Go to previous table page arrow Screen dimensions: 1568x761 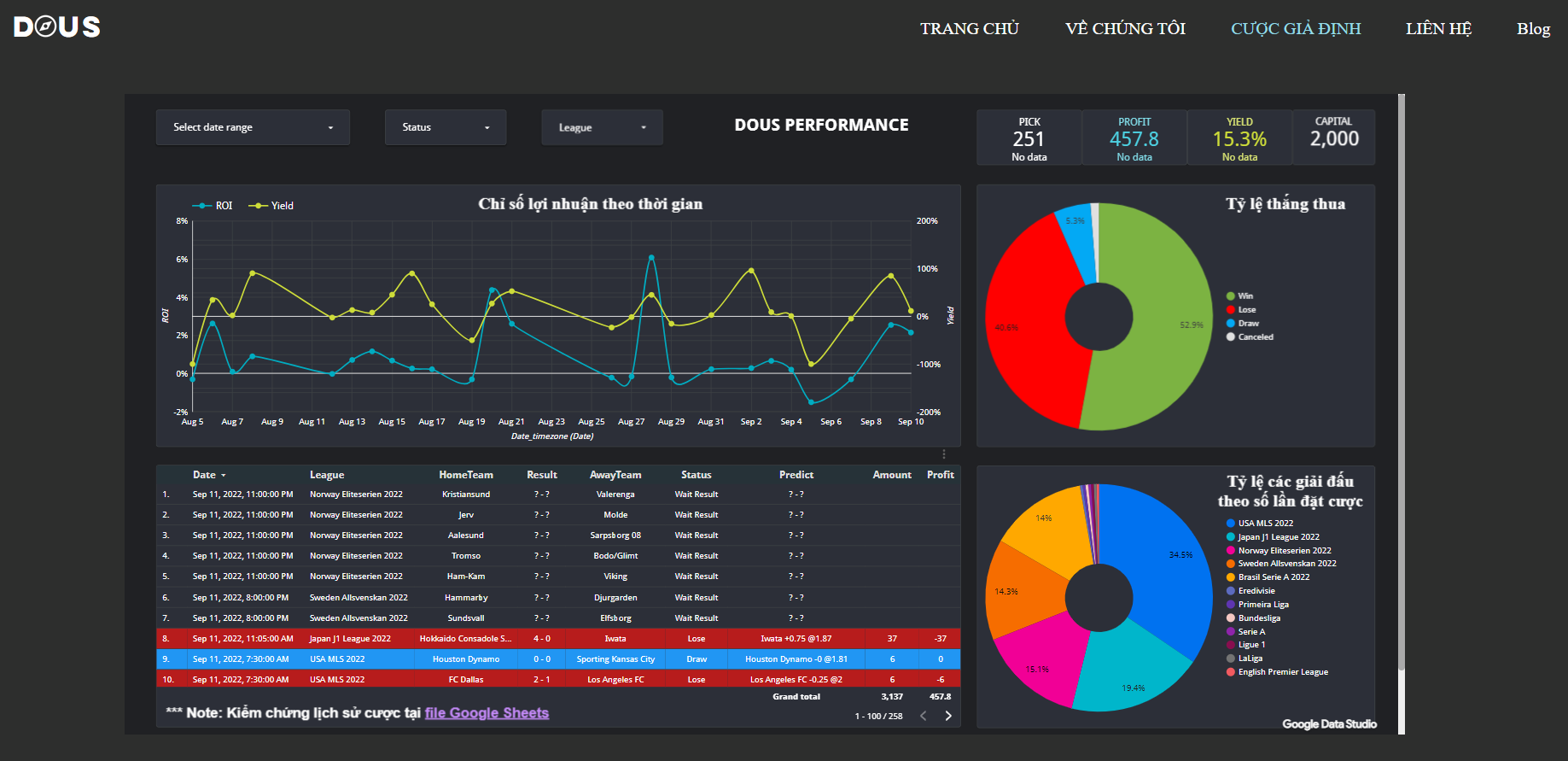[x=924, y=716]
